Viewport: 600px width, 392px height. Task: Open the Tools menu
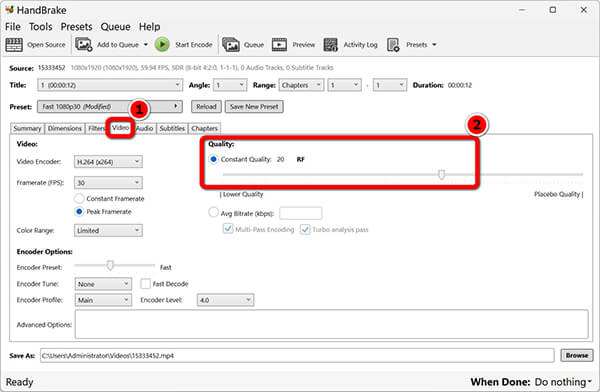point(41,27)
